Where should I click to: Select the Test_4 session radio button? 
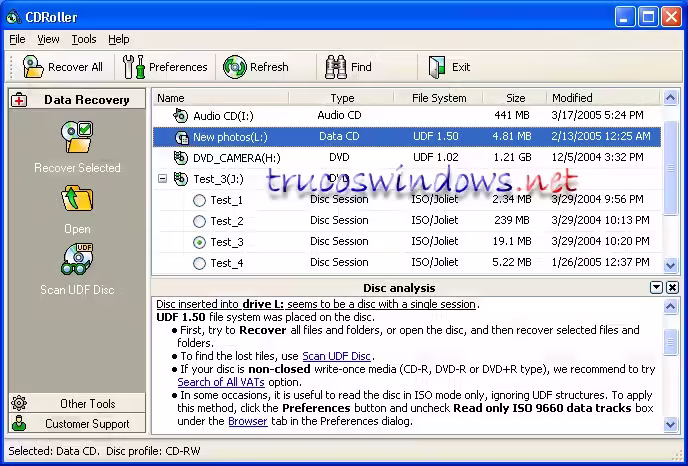[199, 263]
